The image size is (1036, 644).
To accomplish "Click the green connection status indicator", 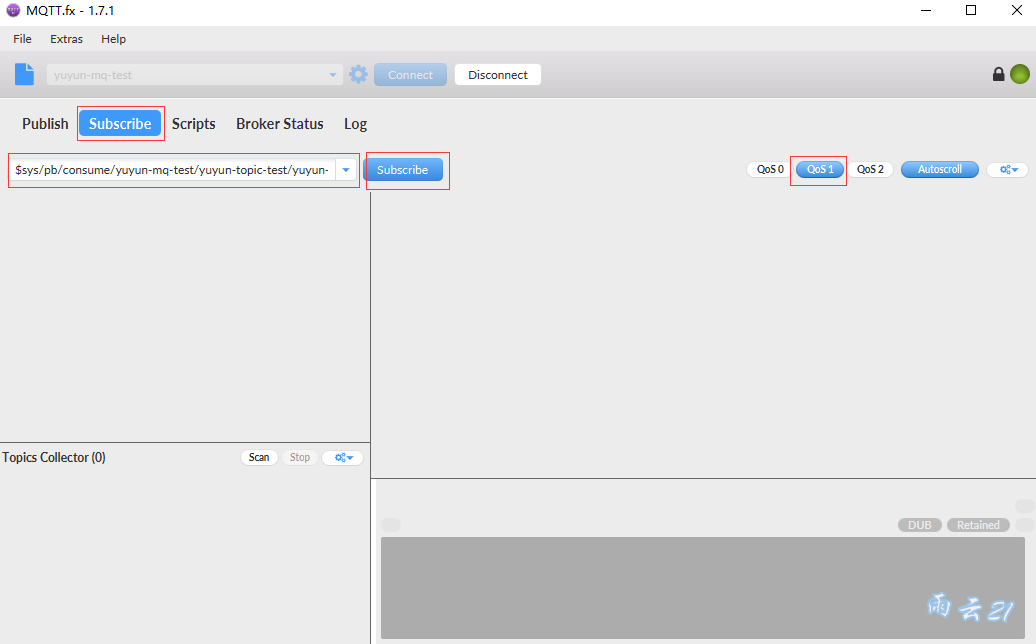I will (x=1019, y=74).
